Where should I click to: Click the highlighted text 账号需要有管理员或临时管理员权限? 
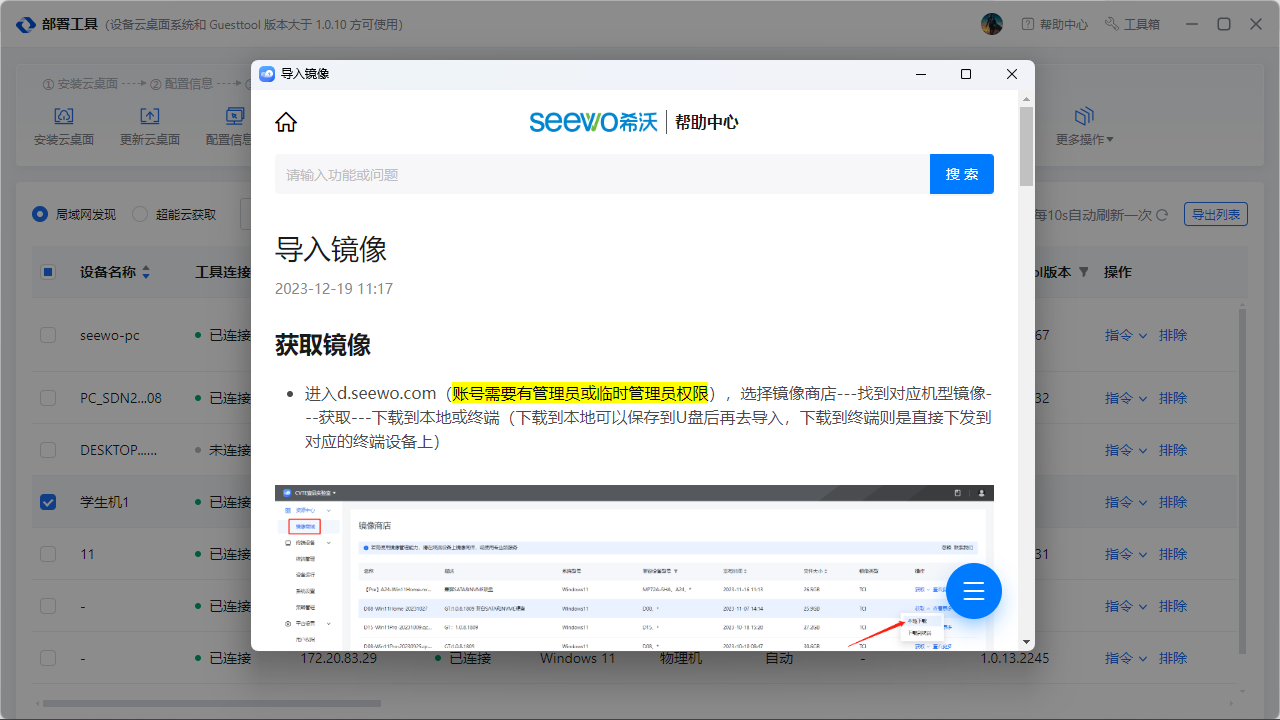tap(580, 393)
